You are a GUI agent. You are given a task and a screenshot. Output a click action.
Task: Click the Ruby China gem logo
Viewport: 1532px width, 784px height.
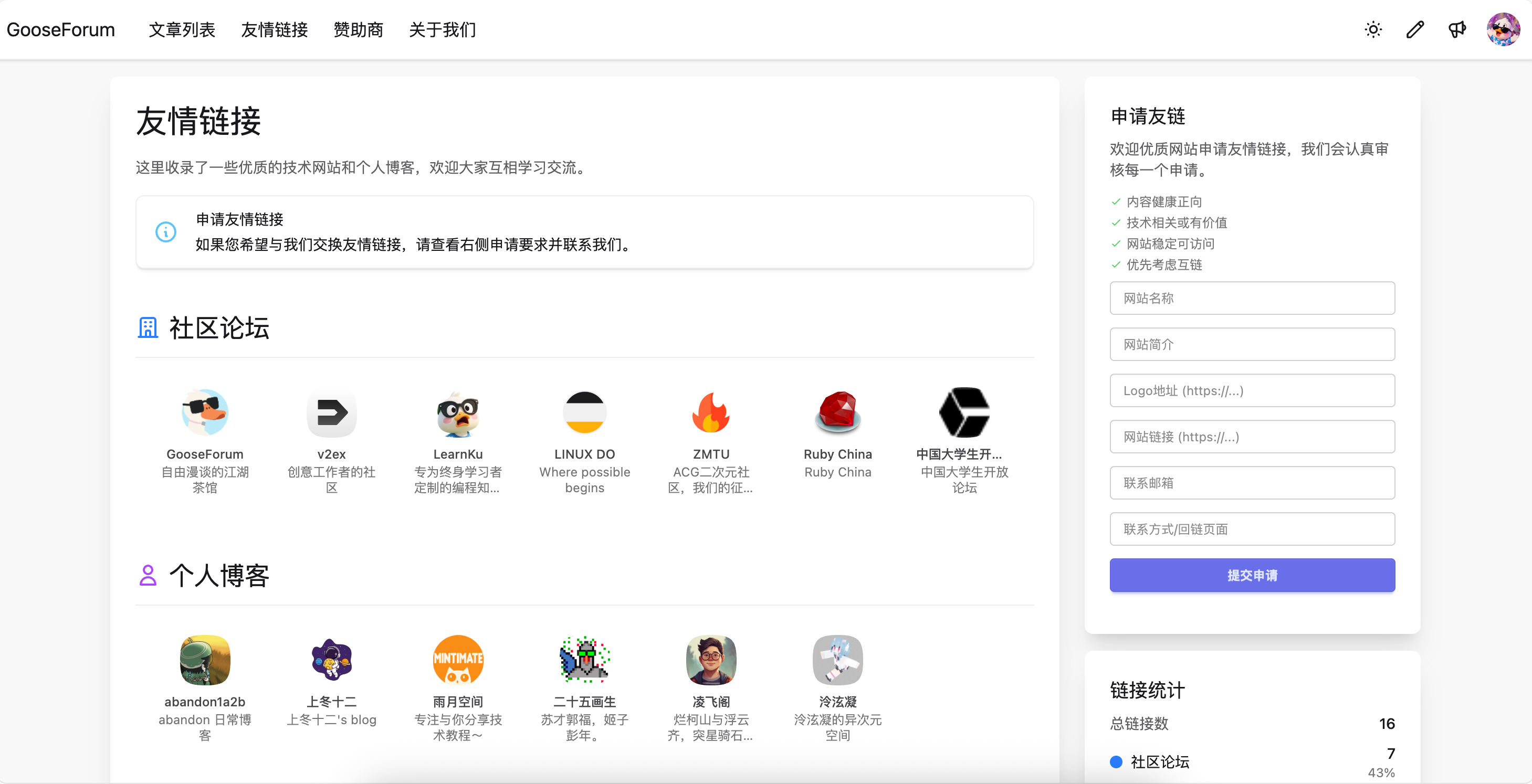[838, 412]
